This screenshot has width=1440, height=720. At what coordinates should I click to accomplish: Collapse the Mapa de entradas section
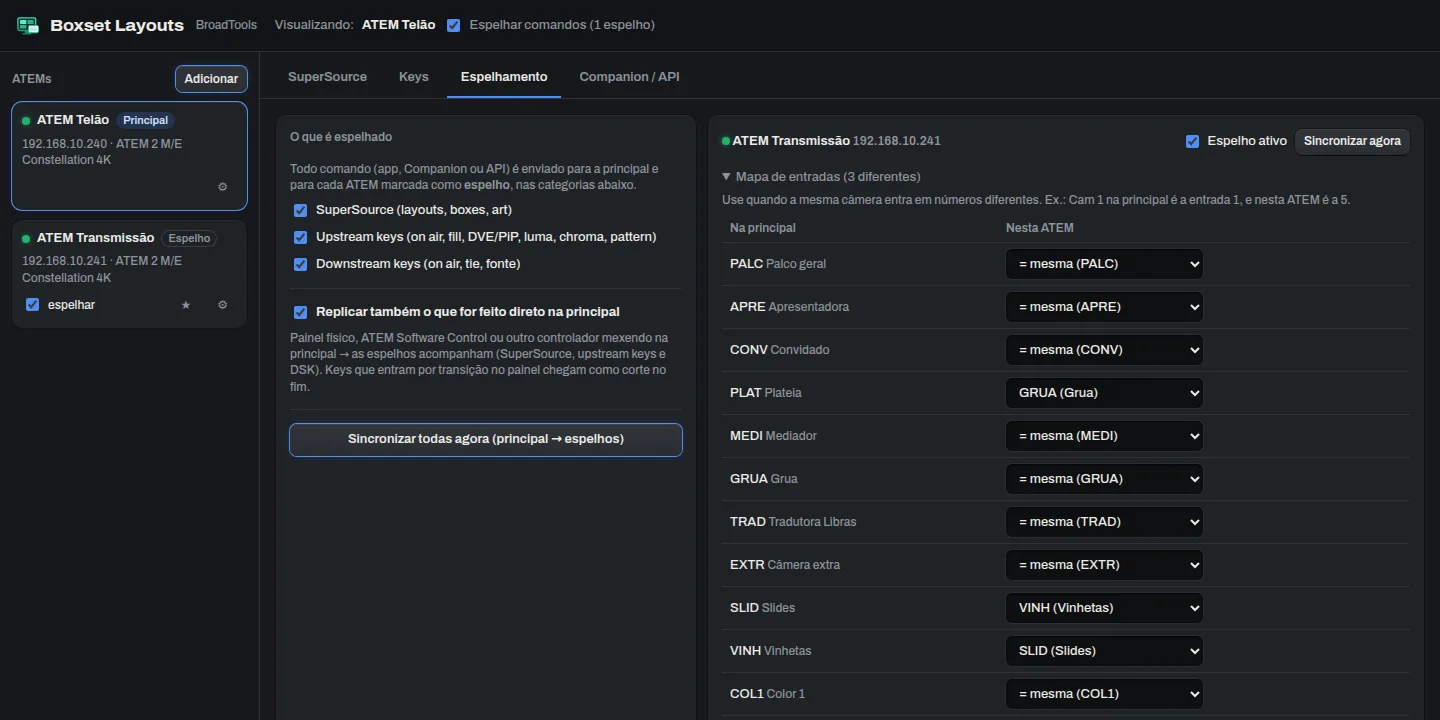click(x=821, y=177)
